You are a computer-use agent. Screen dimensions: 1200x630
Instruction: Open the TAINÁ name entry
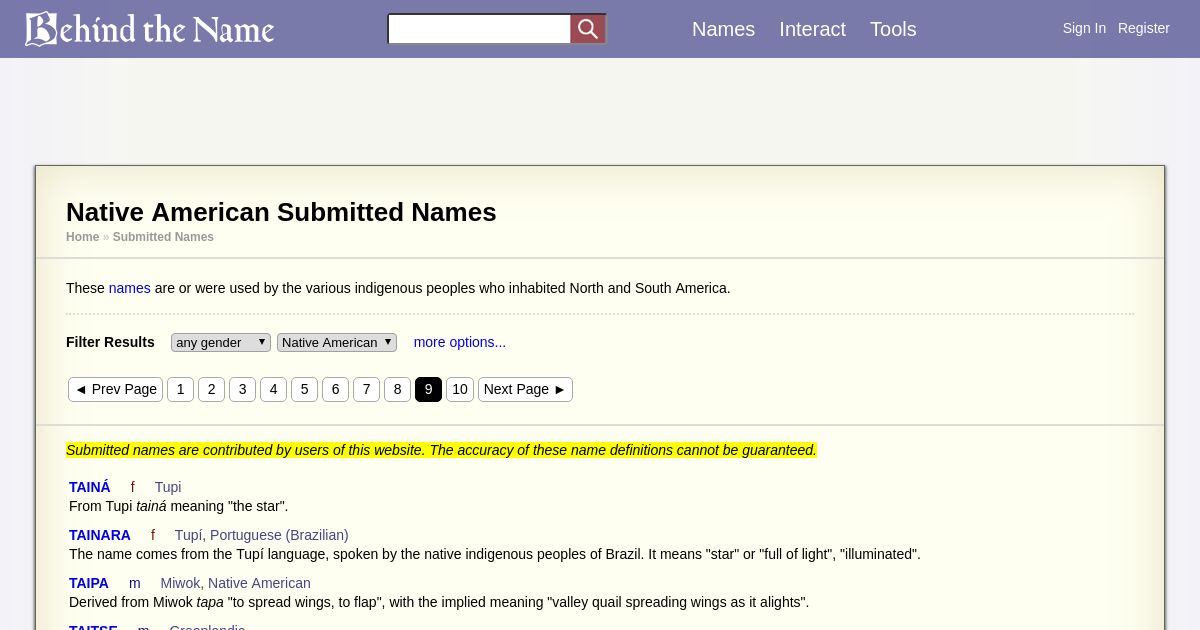coord(90,487)
